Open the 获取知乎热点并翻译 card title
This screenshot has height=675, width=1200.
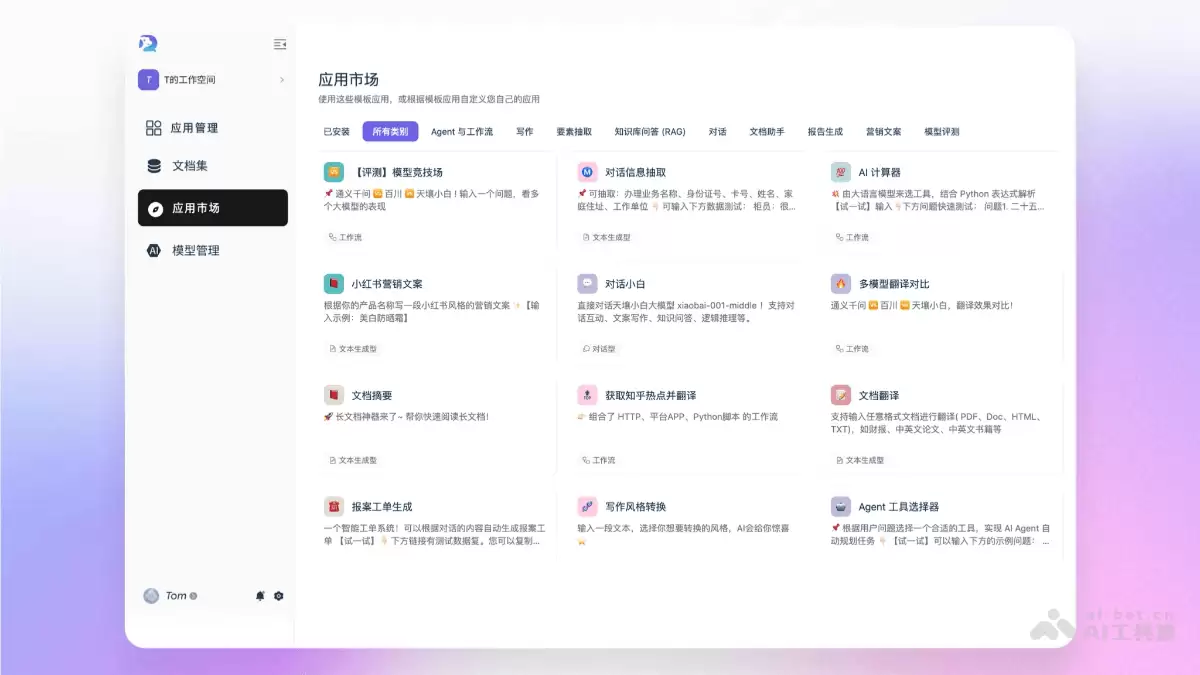coord(651,395)
